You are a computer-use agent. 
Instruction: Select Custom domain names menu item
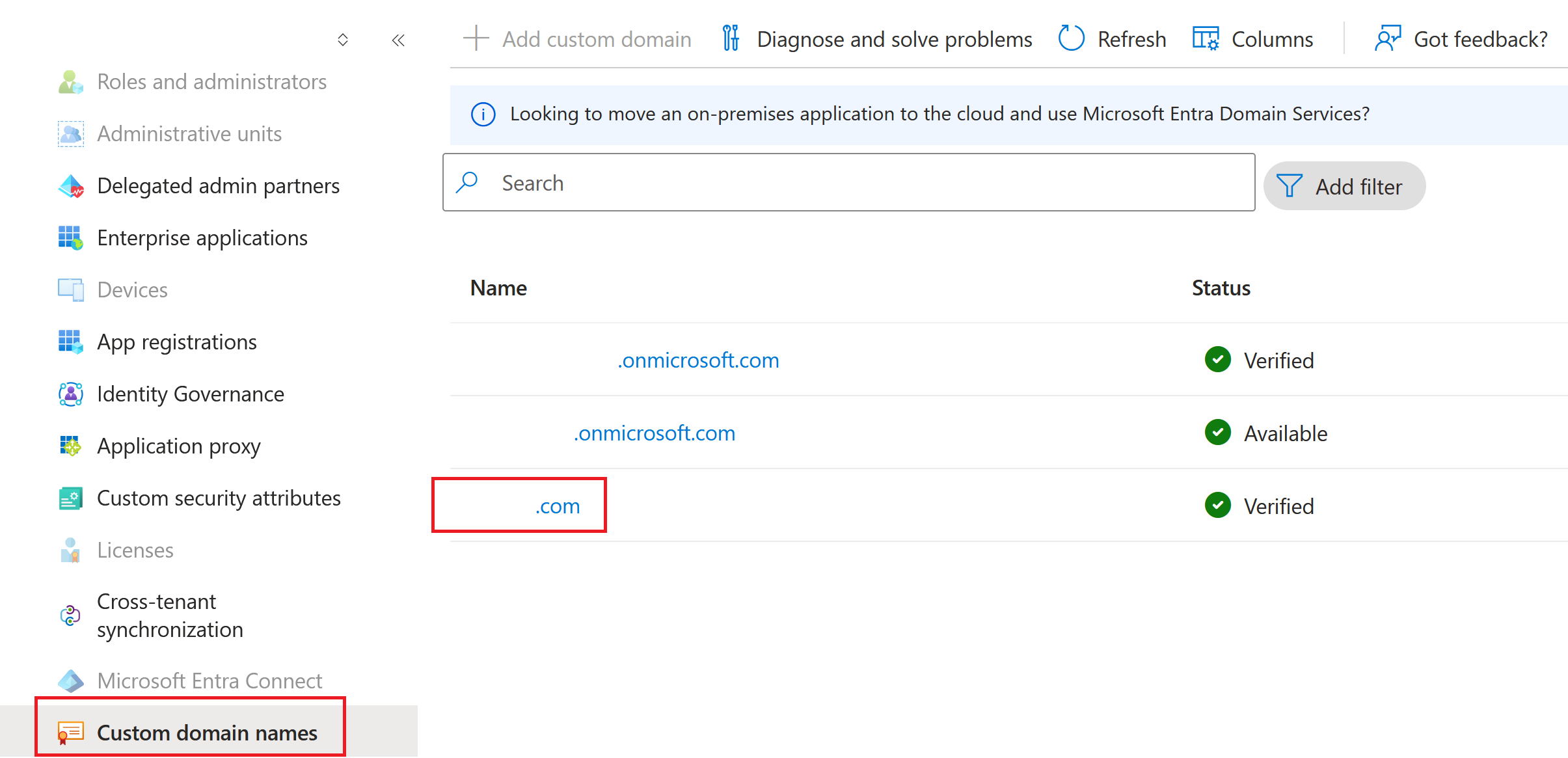pyautogui.click(x=206, y=733)
